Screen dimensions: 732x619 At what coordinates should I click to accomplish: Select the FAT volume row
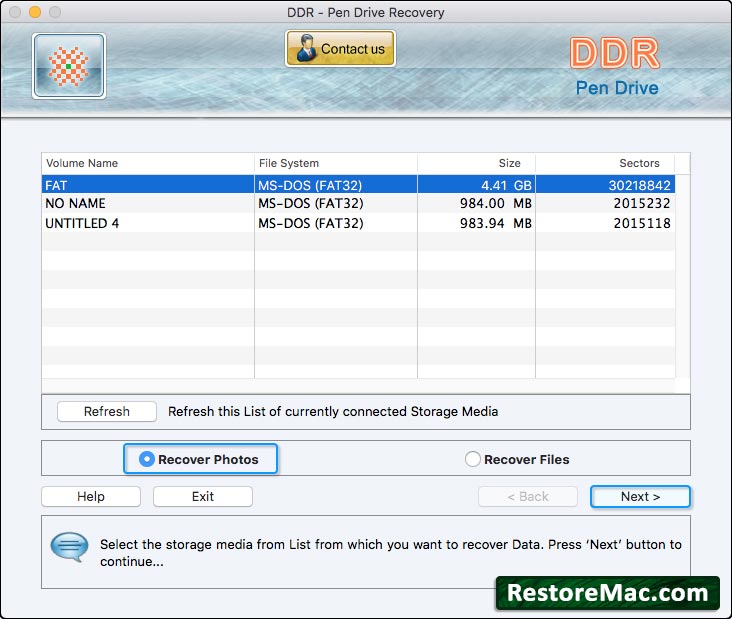pyautogui.click(x=358, y=185)
